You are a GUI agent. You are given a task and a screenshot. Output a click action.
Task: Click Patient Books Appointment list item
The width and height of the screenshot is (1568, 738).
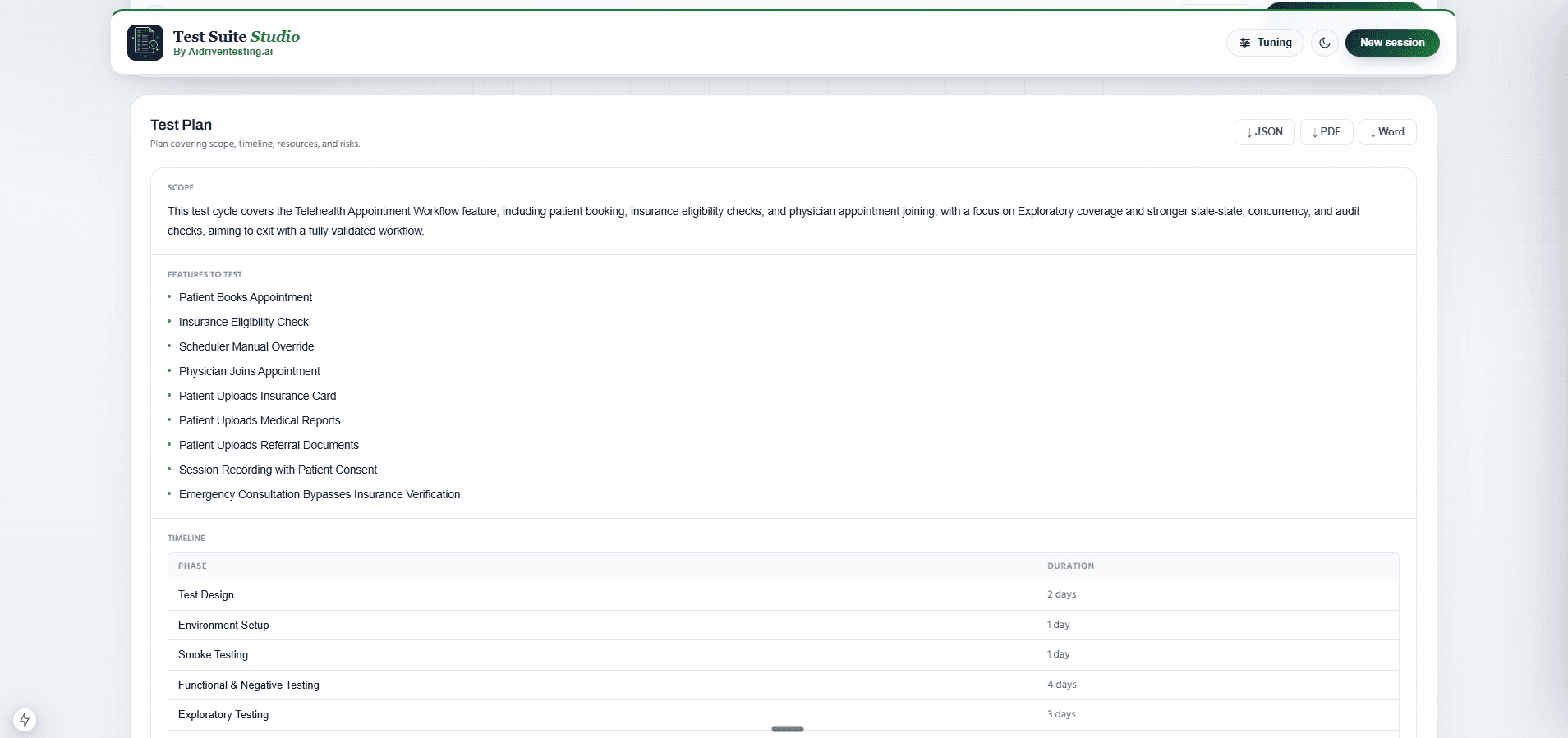(x=246, y=297)
